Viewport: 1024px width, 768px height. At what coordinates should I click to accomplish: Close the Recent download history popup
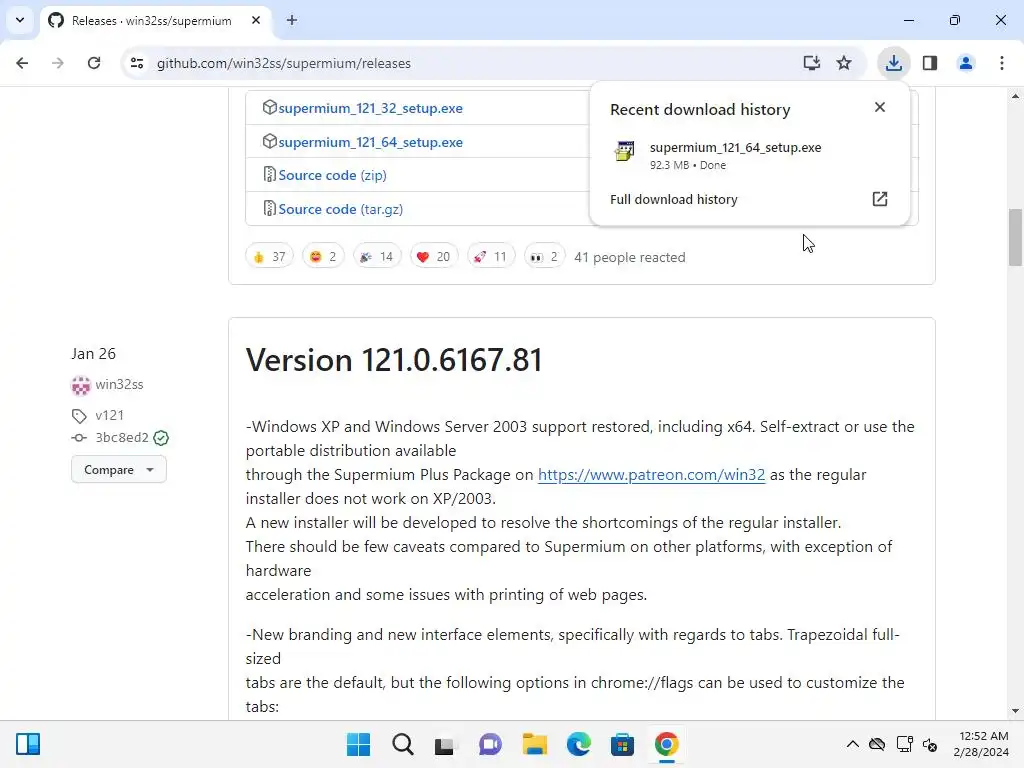point(880,107)
